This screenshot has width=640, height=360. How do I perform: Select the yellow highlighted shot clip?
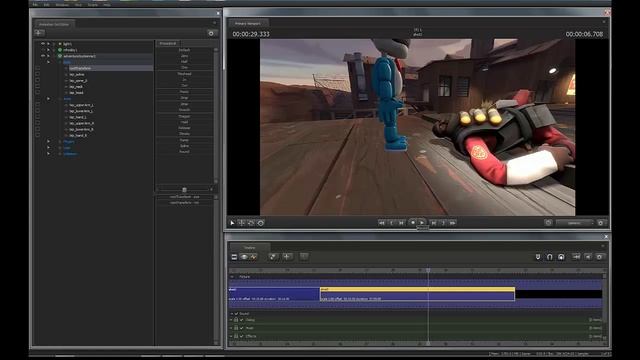coord(417,294)
